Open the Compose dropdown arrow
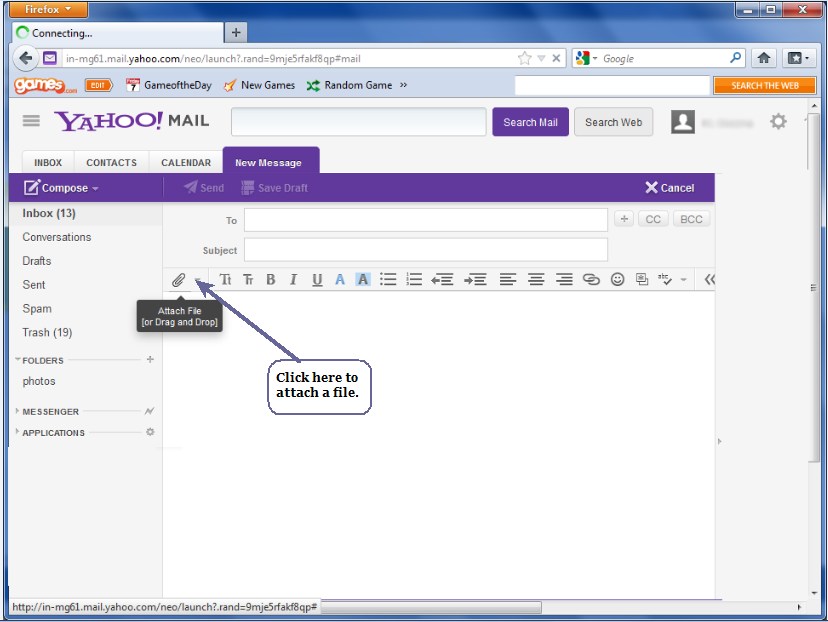The image size is (828, 622). click(96, 187)
